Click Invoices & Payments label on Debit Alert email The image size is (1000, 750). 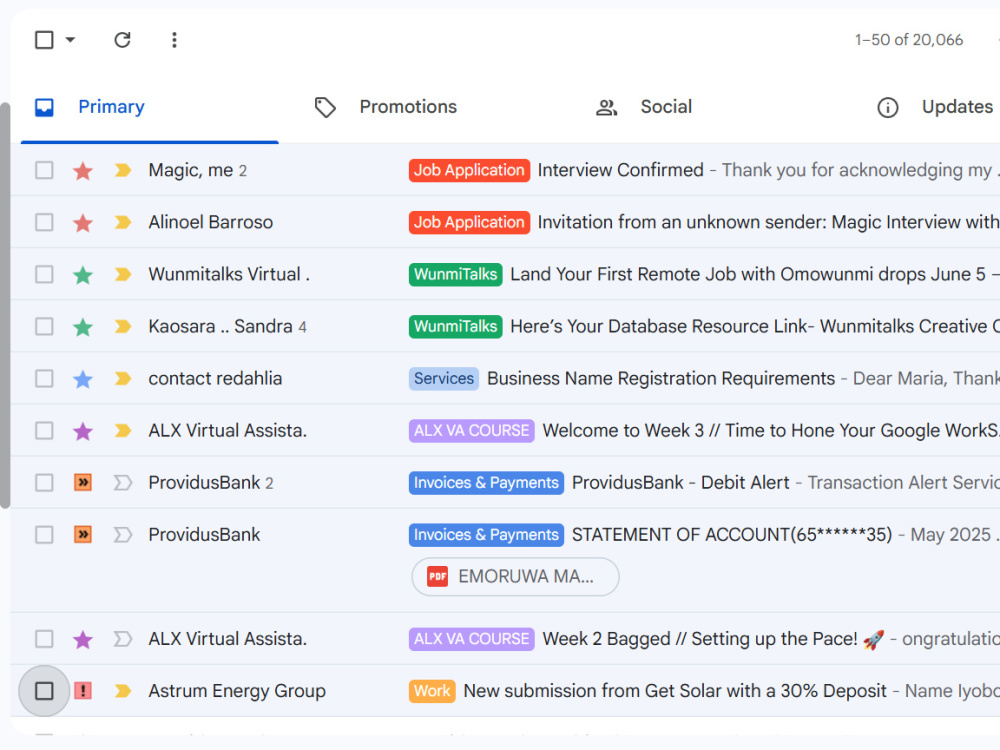(486, 483)
